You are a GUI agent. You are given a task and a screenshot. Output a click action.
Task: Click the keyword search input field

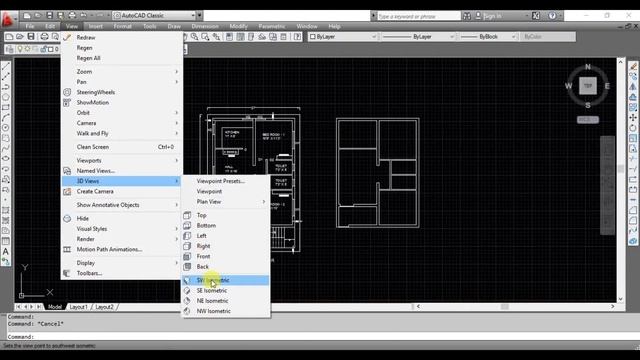pyautogui.click(x=418, y=16)
